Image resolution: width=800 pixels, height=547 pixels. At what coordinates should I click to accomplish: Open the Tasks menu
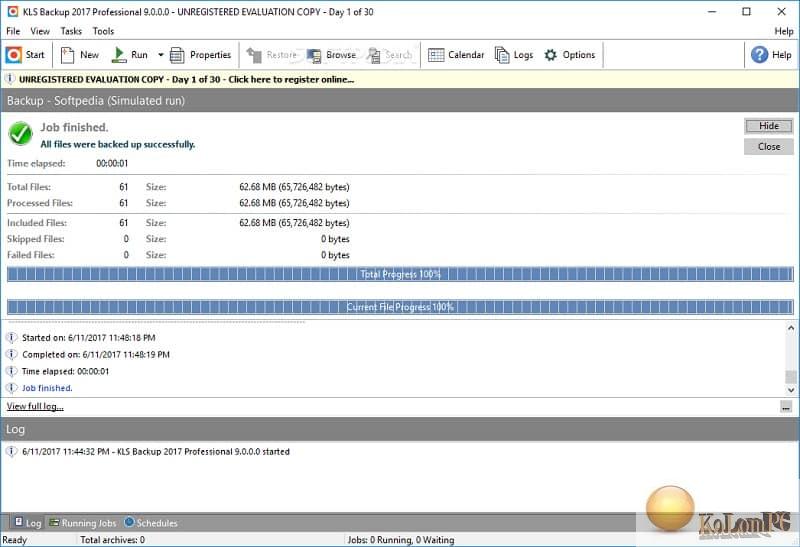tap(71, 31)
